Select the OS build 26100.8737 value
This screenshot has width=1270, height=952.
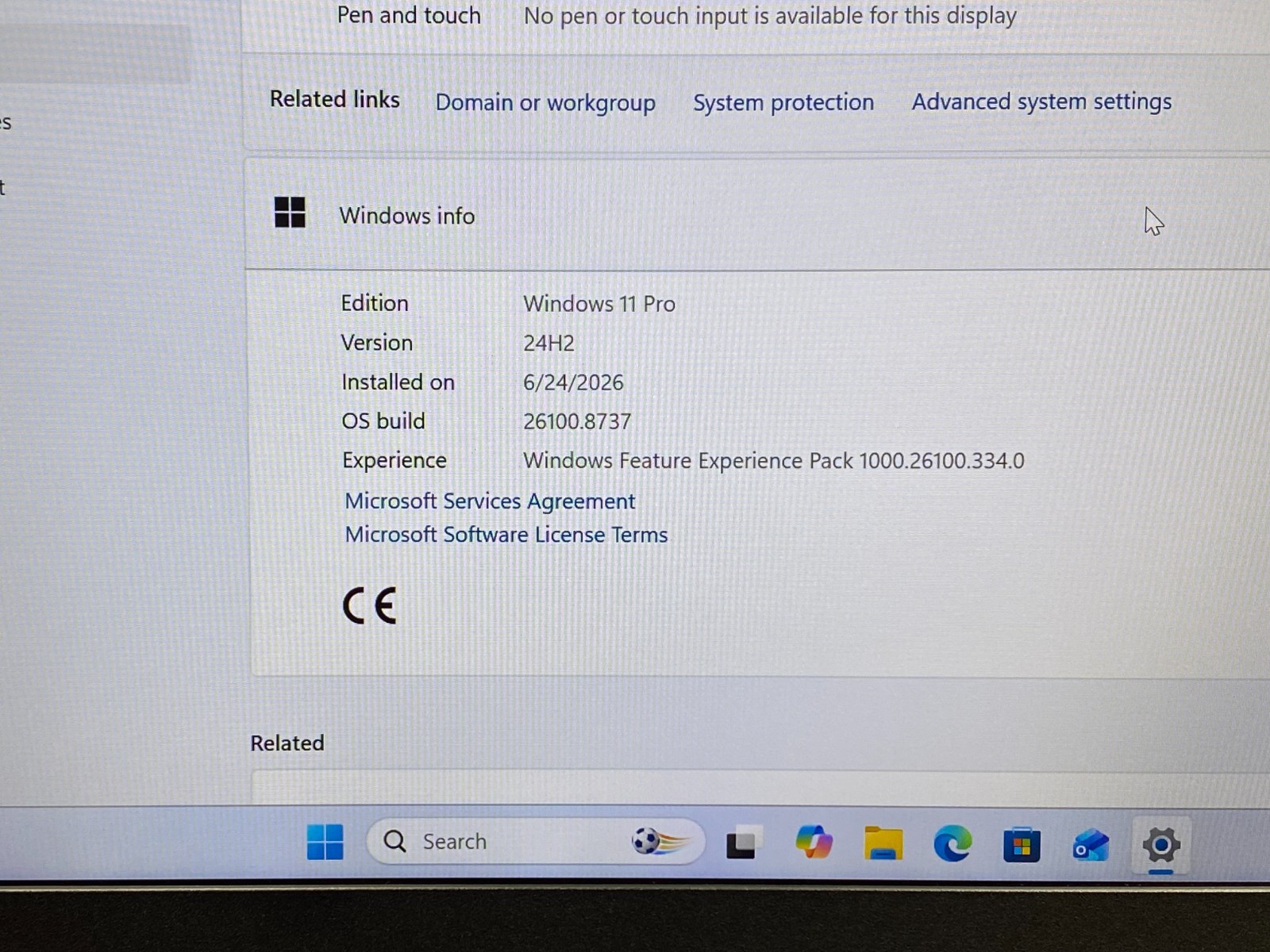tap(577, 421)
